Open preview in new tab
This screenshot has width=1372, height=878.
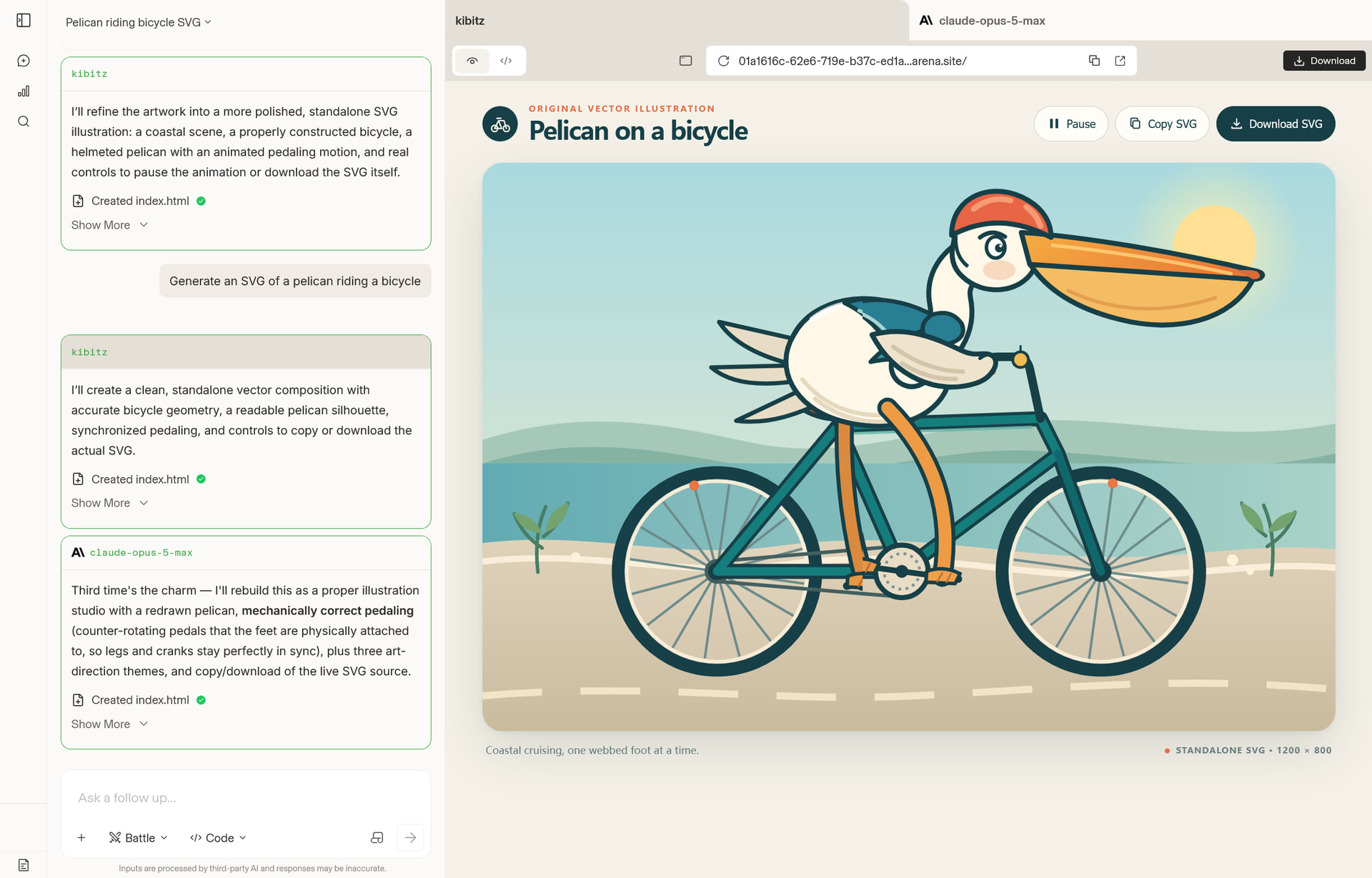(1120, 61)
